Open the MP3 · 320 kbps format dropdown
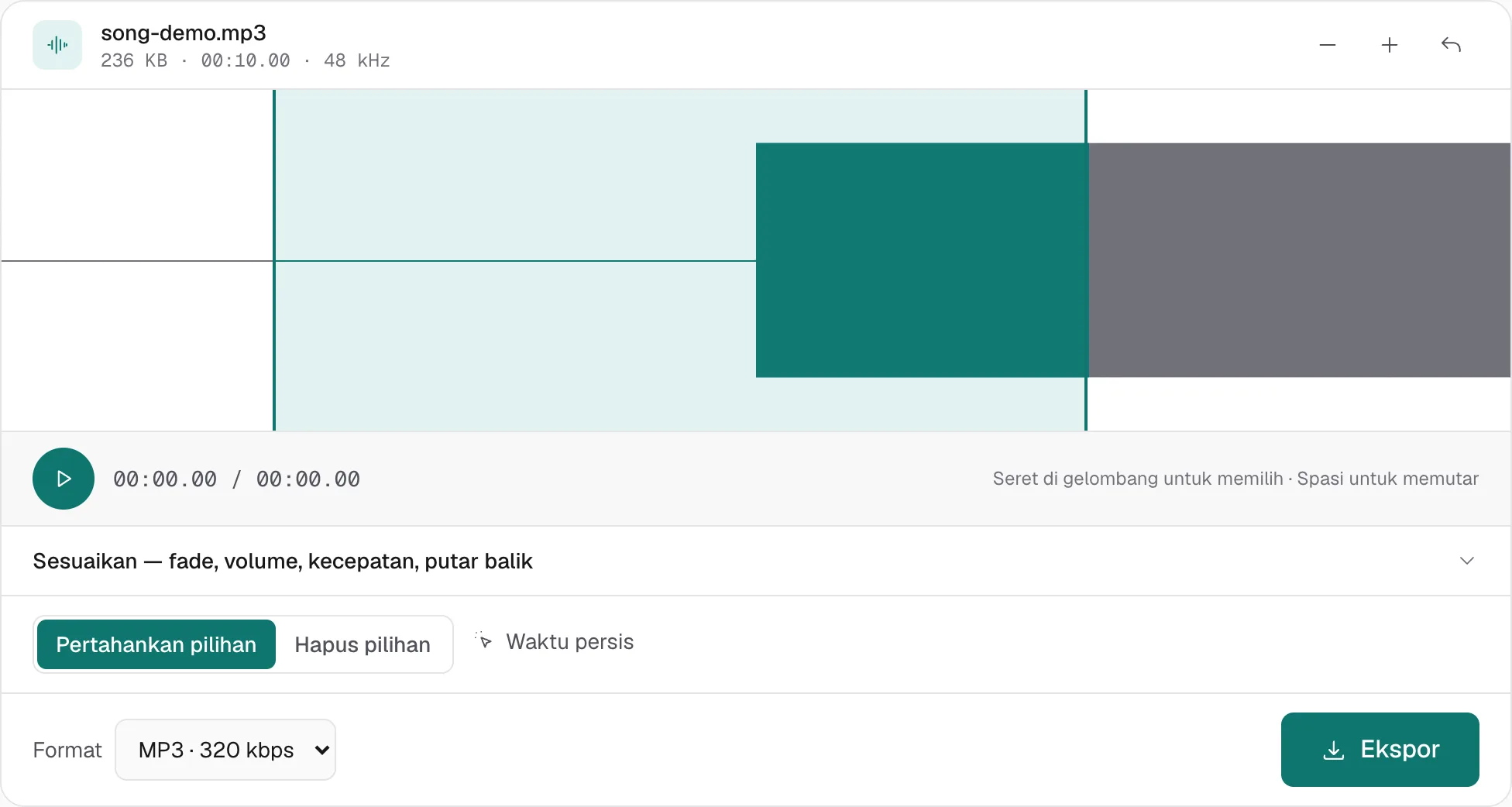1512x807 pixels. [x=225, y=750]
